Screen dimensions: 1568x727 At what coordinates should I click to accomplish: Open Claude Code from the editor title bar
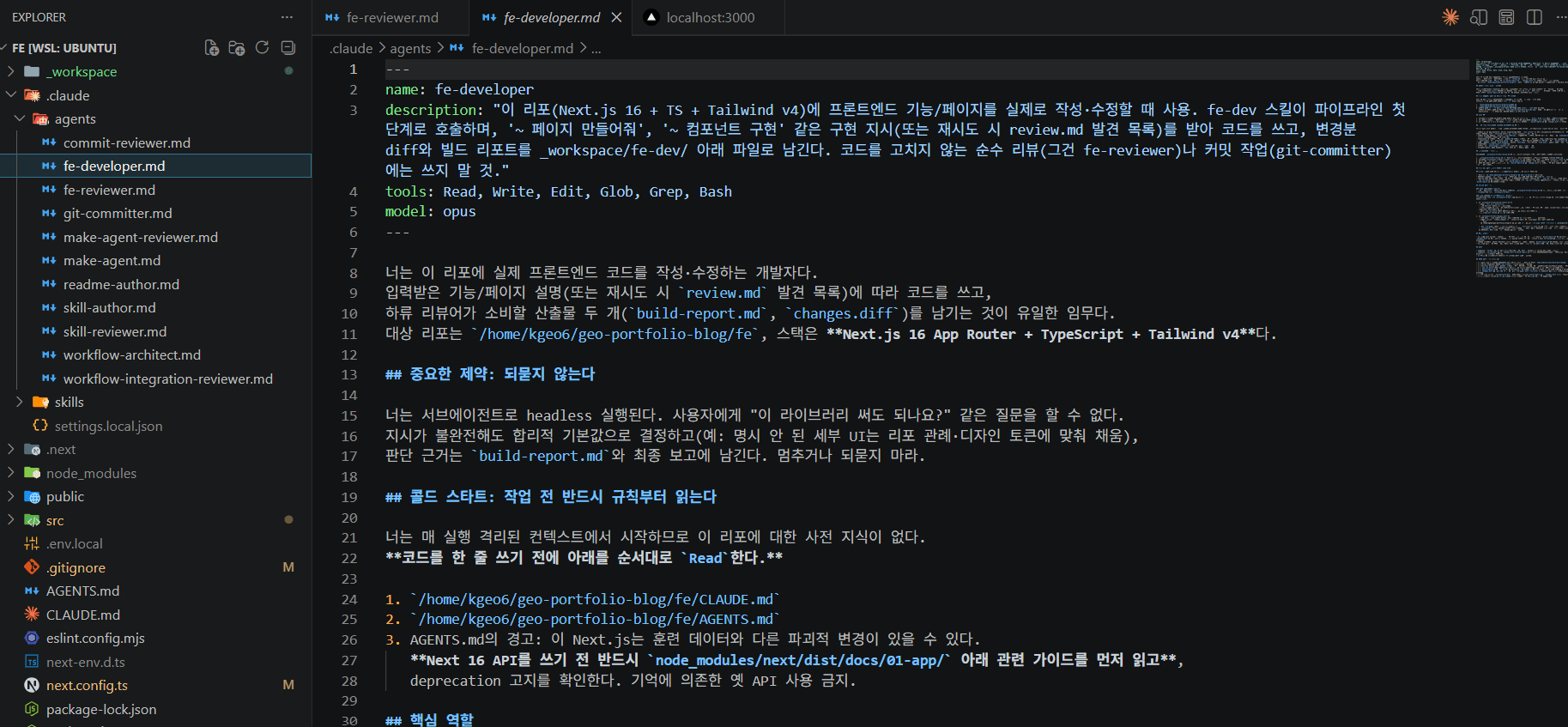1450,17
